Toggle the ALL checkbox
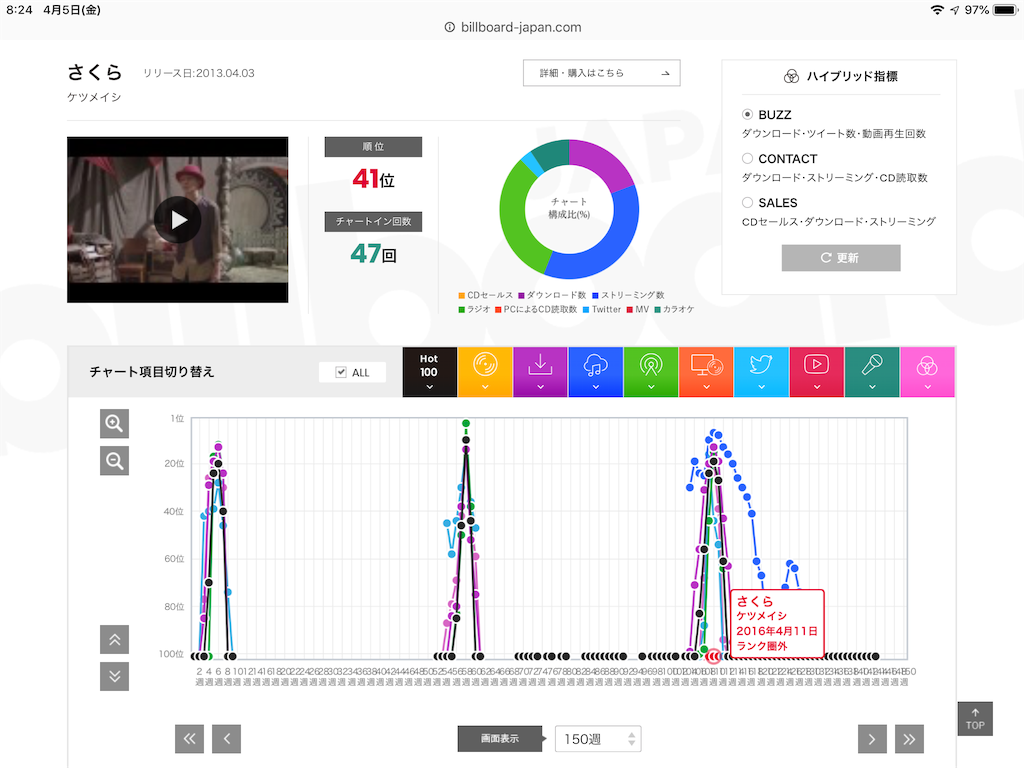This screenshot has width=1024, height=768. click(341, 372)
